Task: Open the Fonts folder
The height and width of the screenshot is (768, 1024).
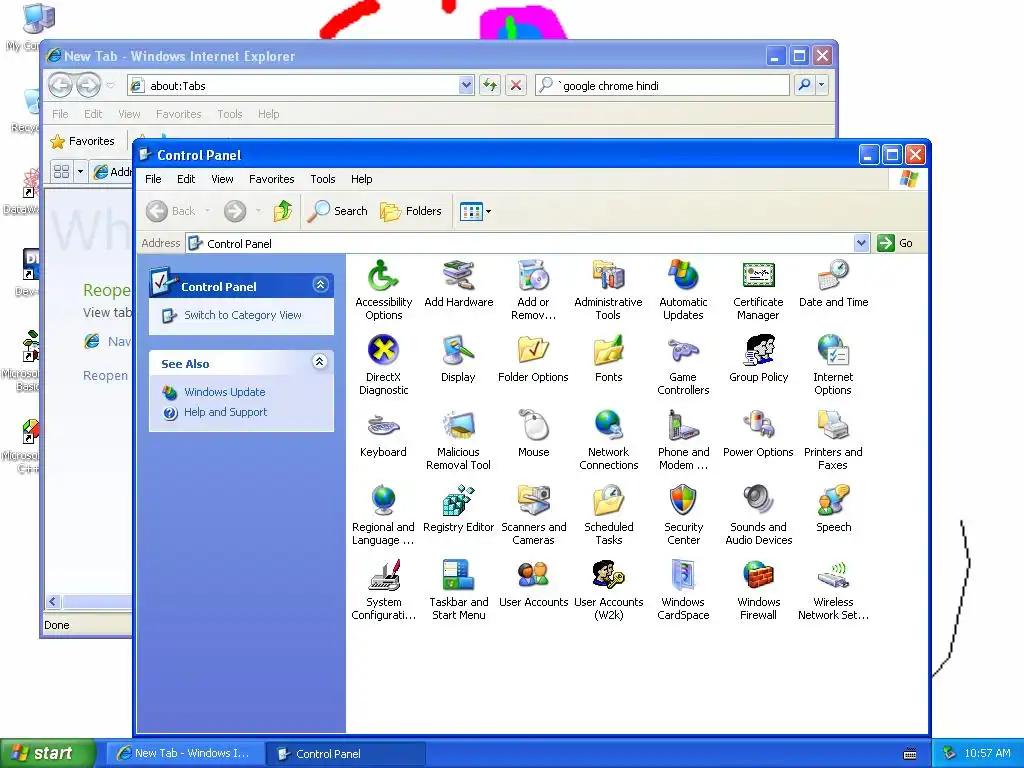Action: point(608,359)
